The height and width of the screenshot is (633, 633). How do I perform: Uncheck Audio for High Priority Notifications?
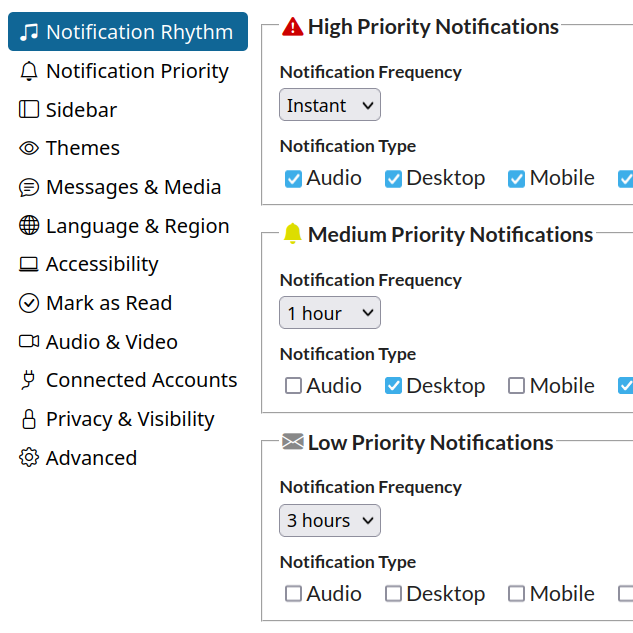(x=294, y=179)
